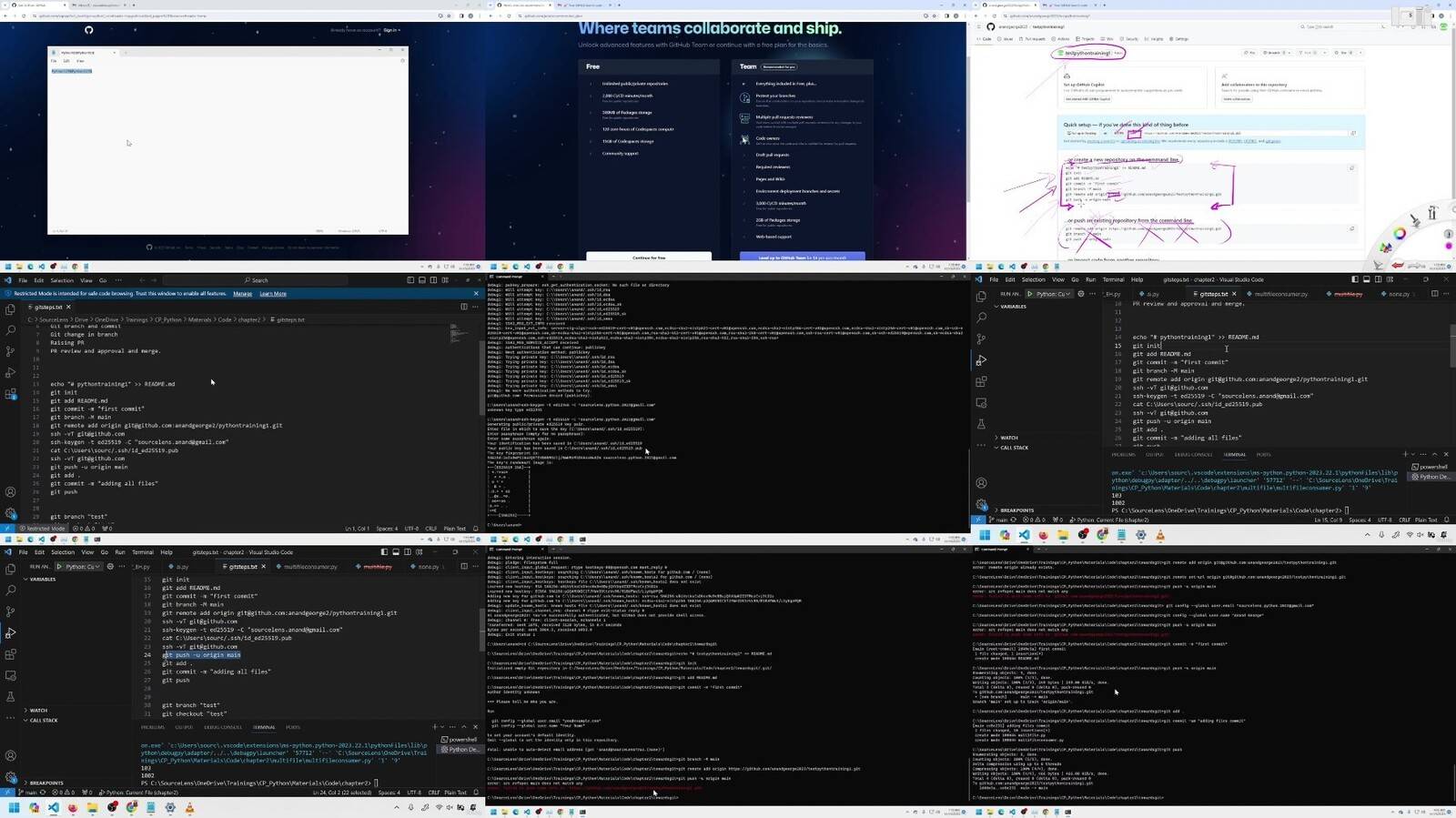
Task: Click Start button on the bottom-left window's taskbar
Action: pos(14,807)
